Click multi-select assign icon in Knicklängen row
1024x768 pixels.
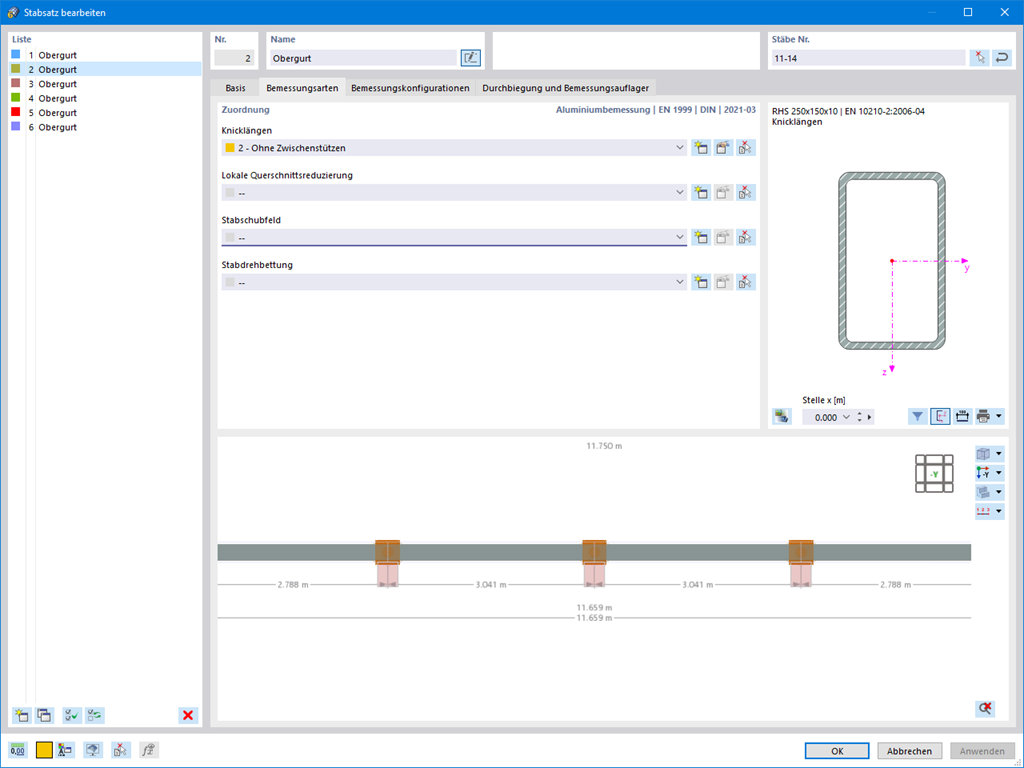point(745,148)
